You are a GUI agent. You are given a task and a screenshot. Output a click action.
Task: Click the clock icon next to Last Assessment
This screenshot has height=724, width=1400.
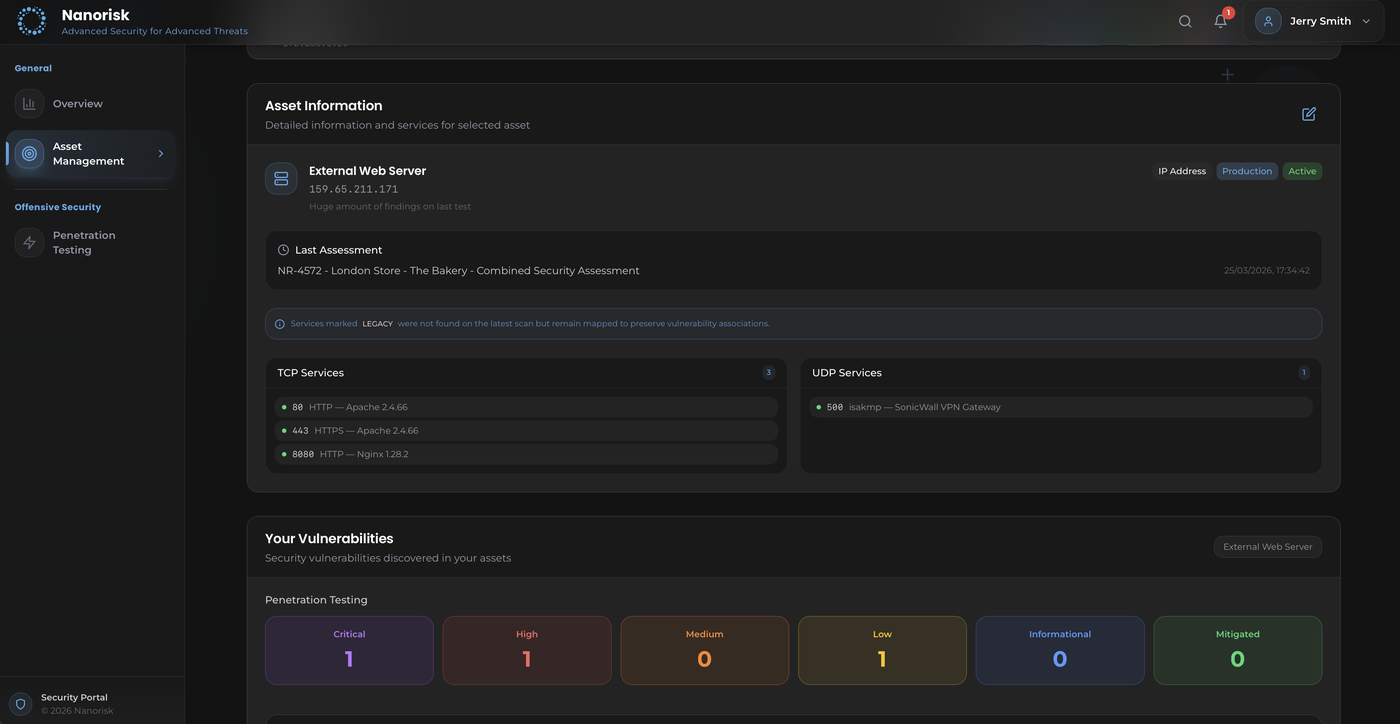point(281,249)
